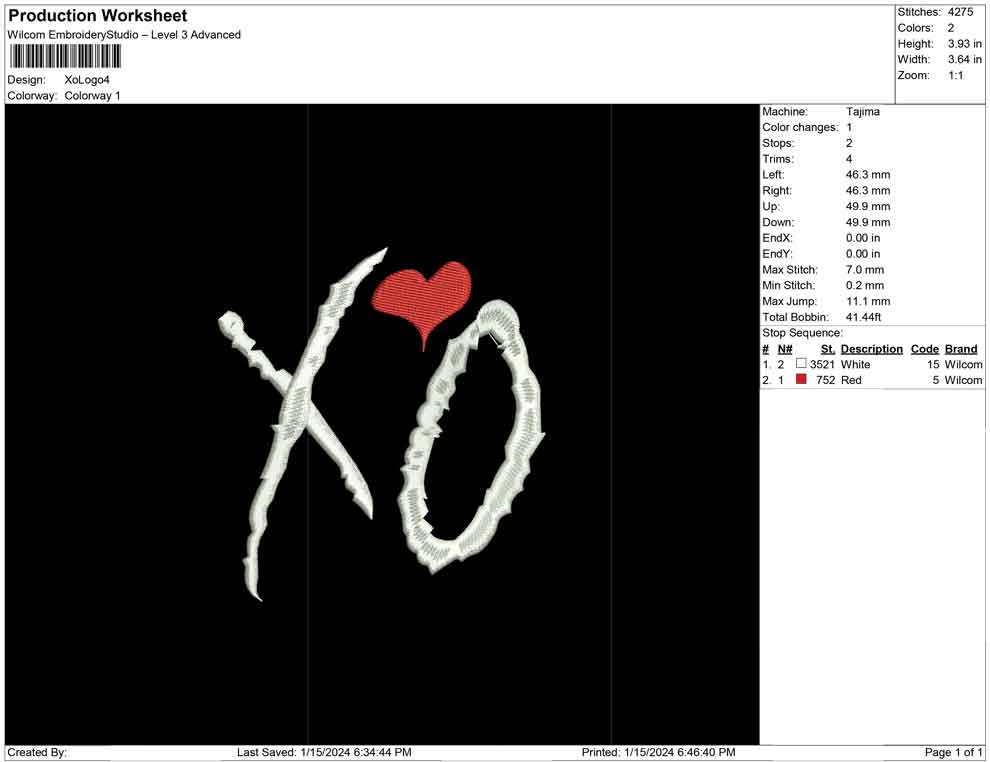This screenshot has width=990, height=762.
Task: Click the 'Stops:' label
Action: coord(778,143)
